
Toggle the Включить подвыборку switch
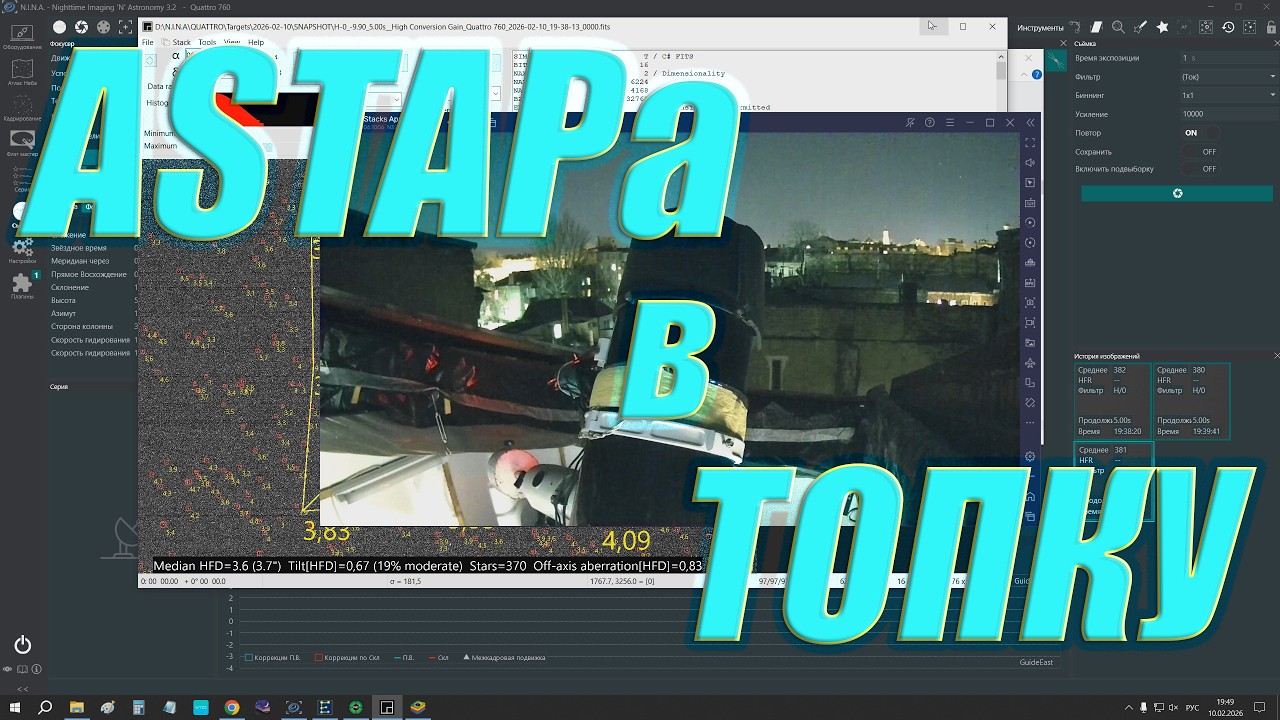pyautogui.click(x=1200, y=169)
